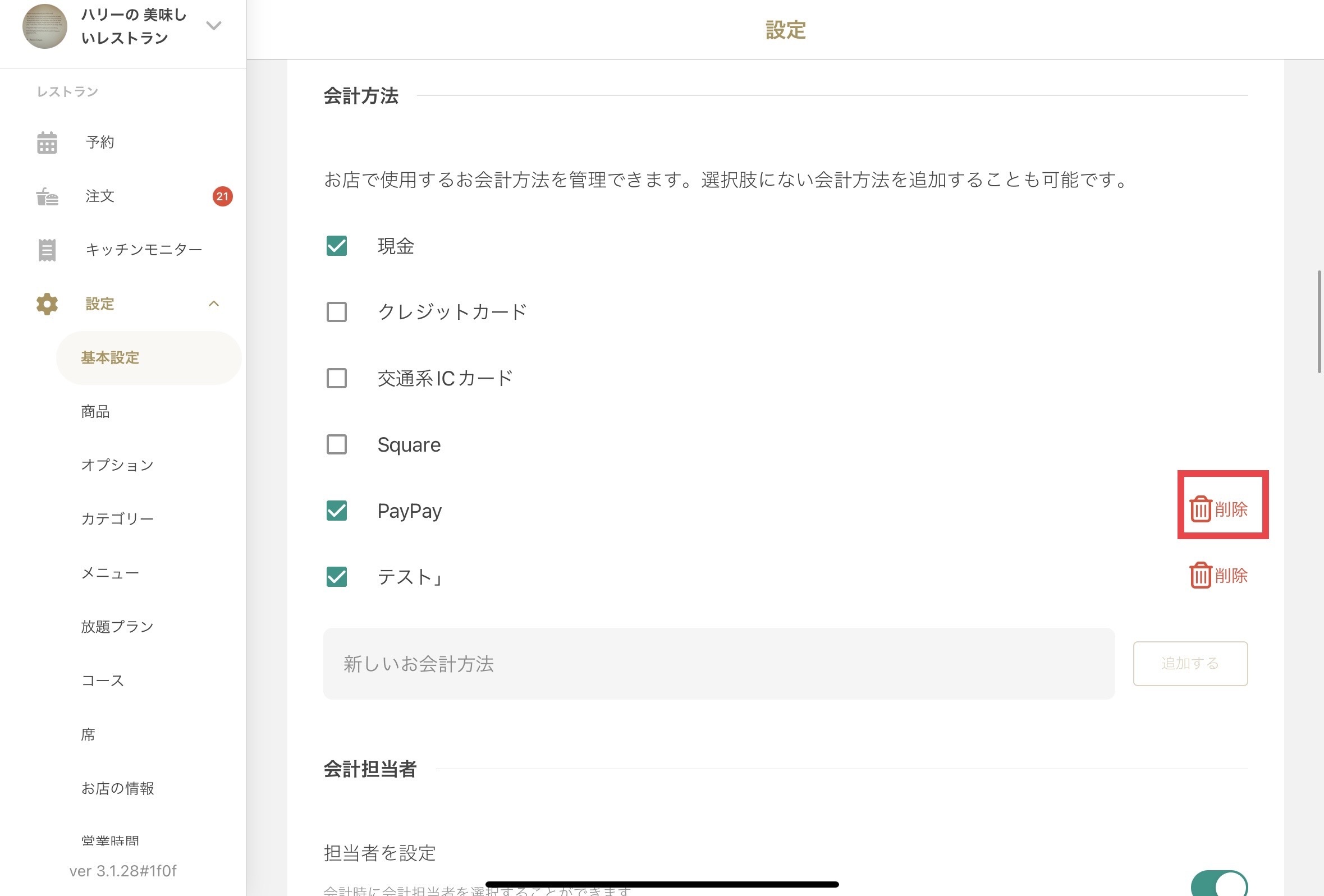Go to 予約 in the sidebar

(100, 143)
